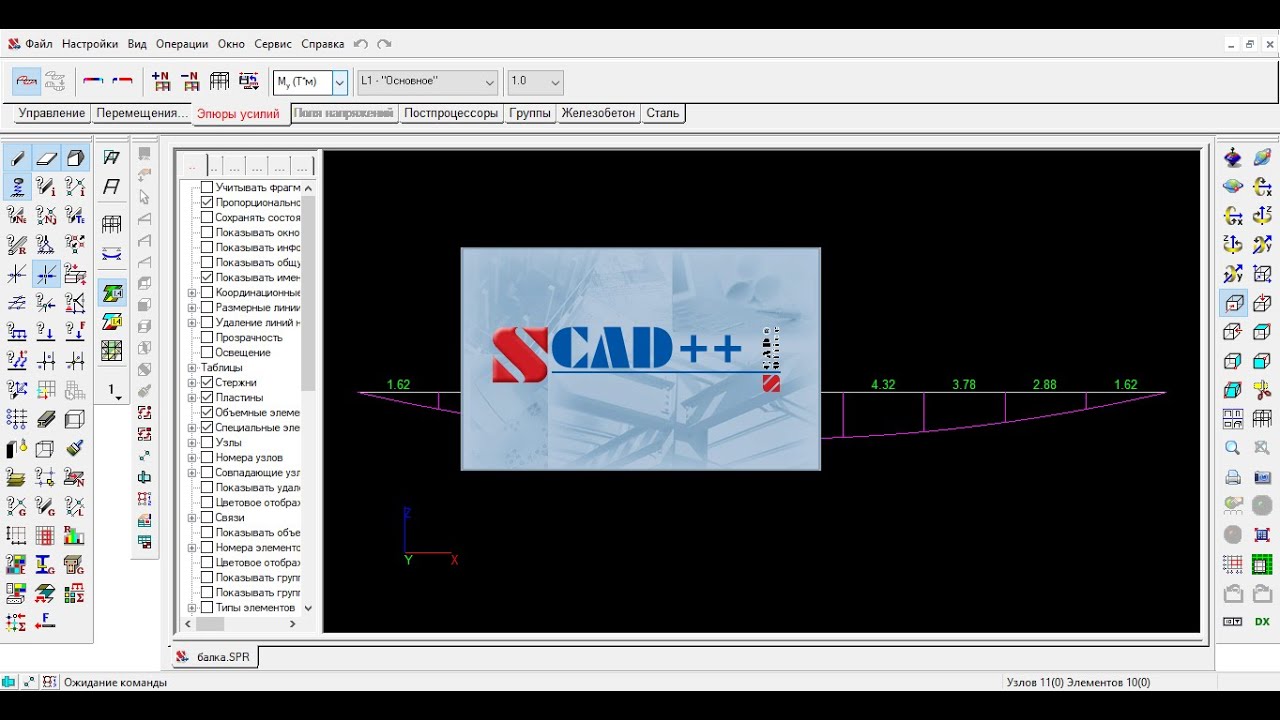Click the frame structure icon in top toolbar
The height and width of the screenshot is (720, 1280).
(220, 81)
